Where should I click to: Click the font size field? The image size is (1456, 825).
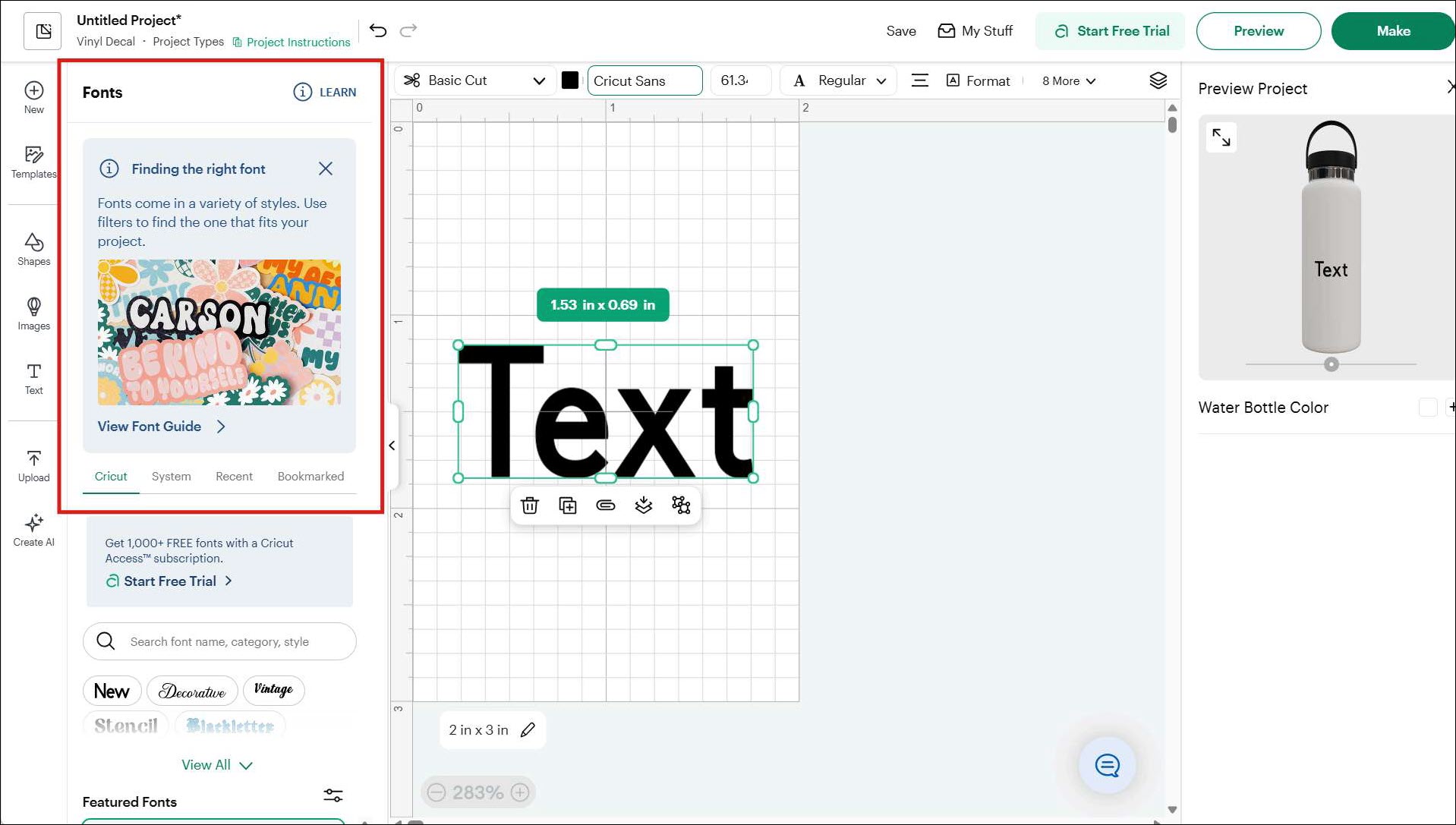point(740,80)
